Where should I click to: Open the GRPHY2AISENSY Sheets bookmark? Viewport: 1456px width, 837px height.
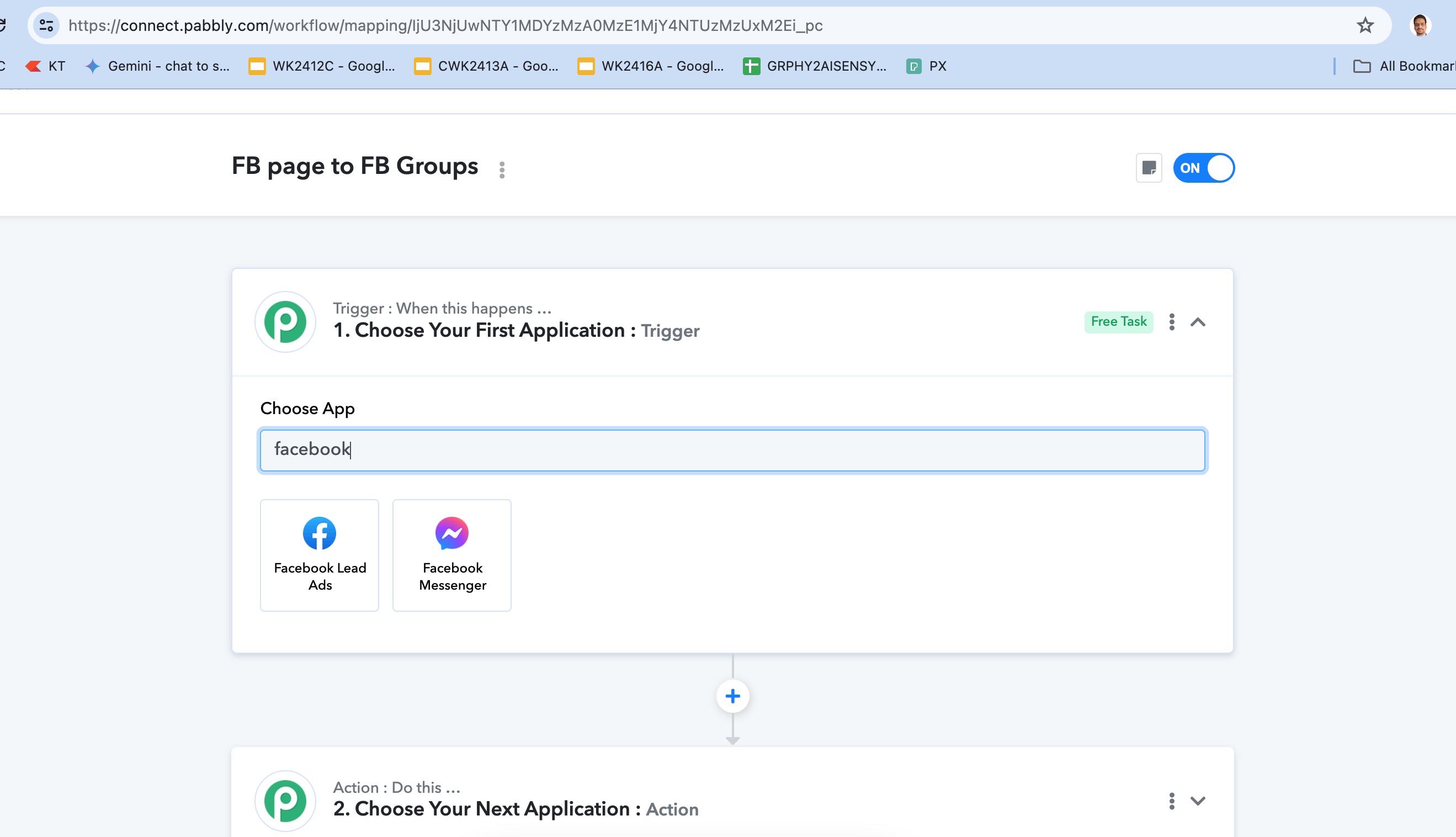coord(815,66)
